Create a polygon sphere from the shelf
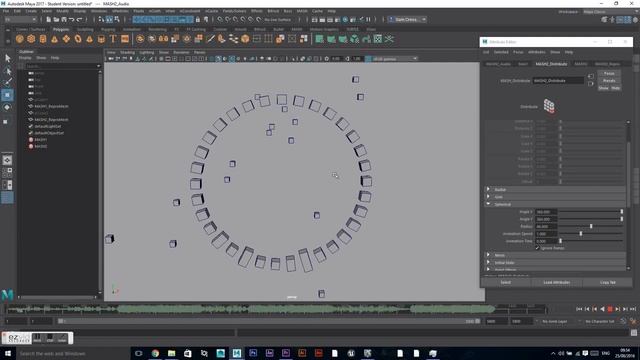This screenshot has height=360, width=640. coord(20,39)
